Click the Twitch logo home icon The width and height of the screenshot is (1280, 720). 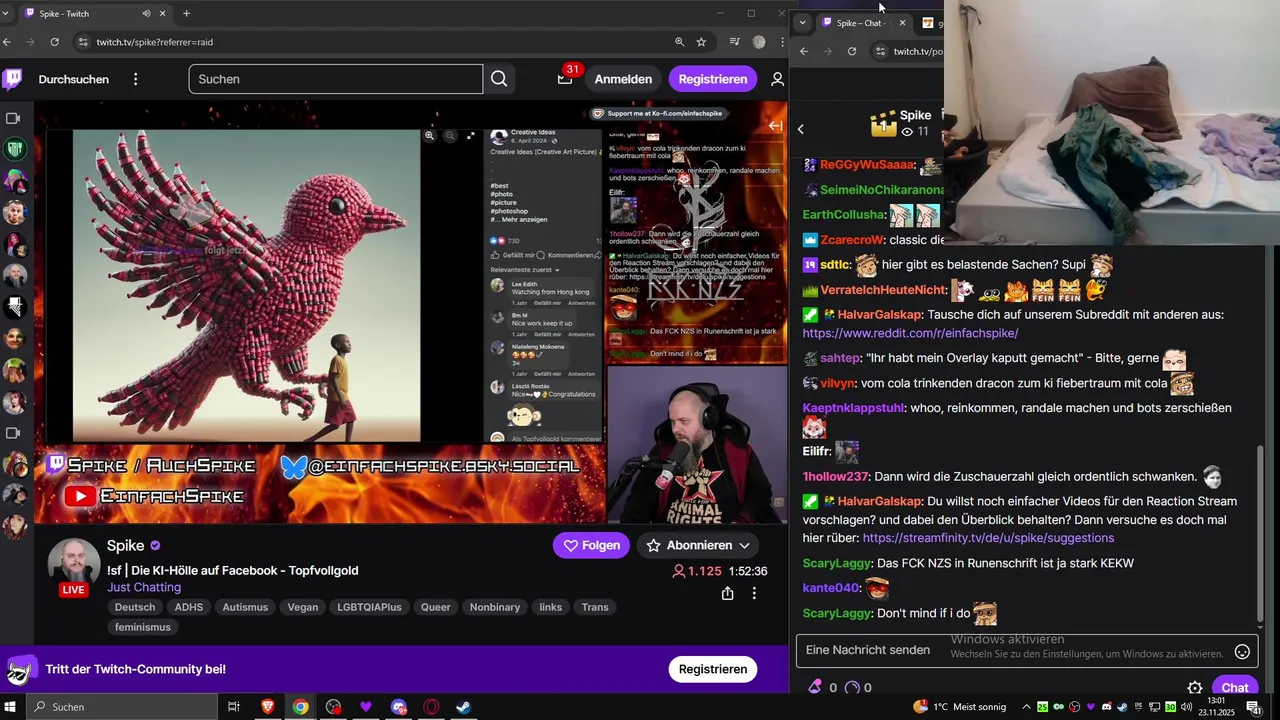12,79
